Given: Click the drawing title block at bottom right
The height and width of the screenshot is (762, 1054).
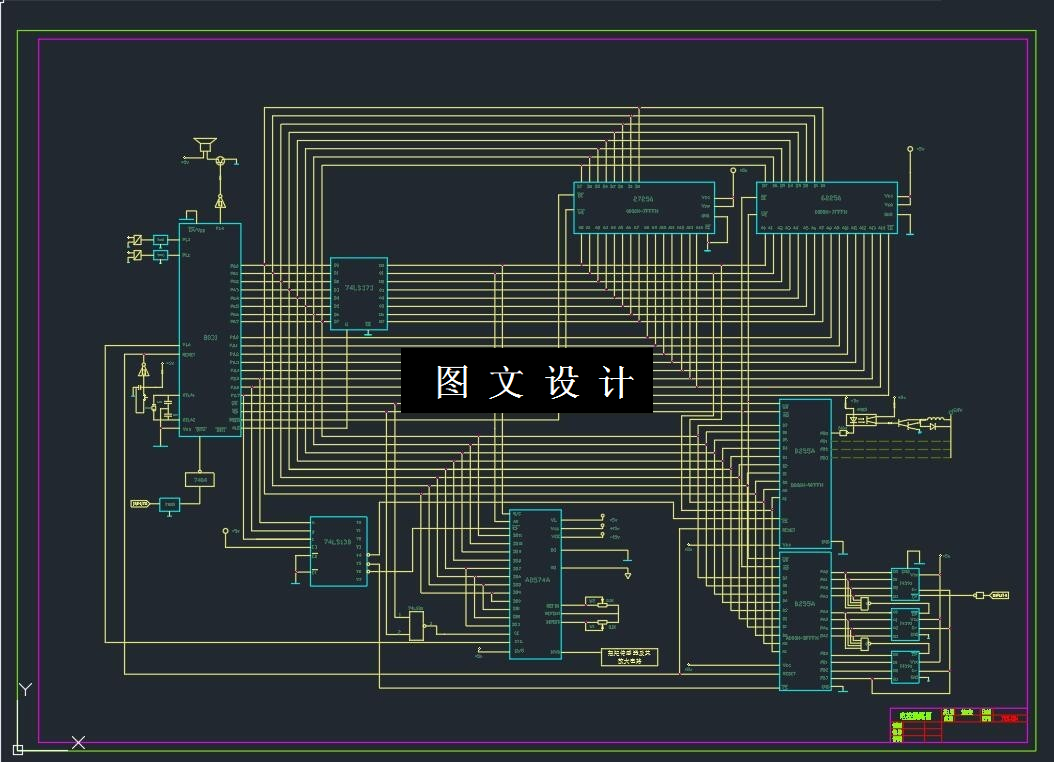Looking at the screenshot, I should (959, 725).
